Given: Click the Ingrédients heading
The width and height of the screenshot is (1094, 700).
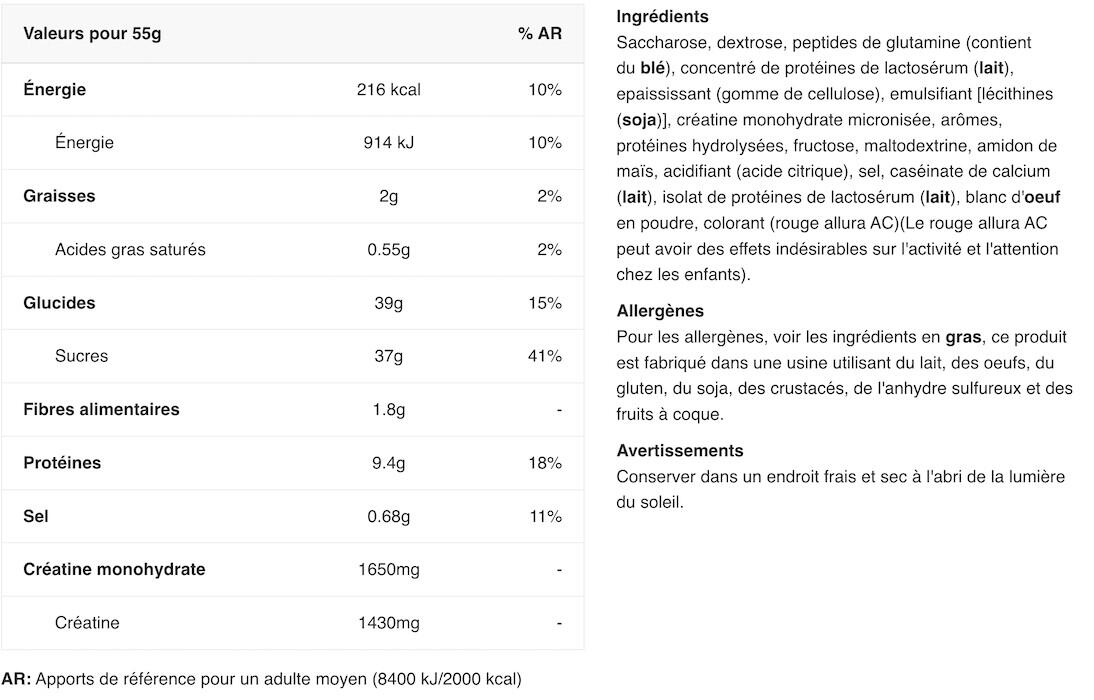Looking at the screenshot, I should click(x=662, y=16).
